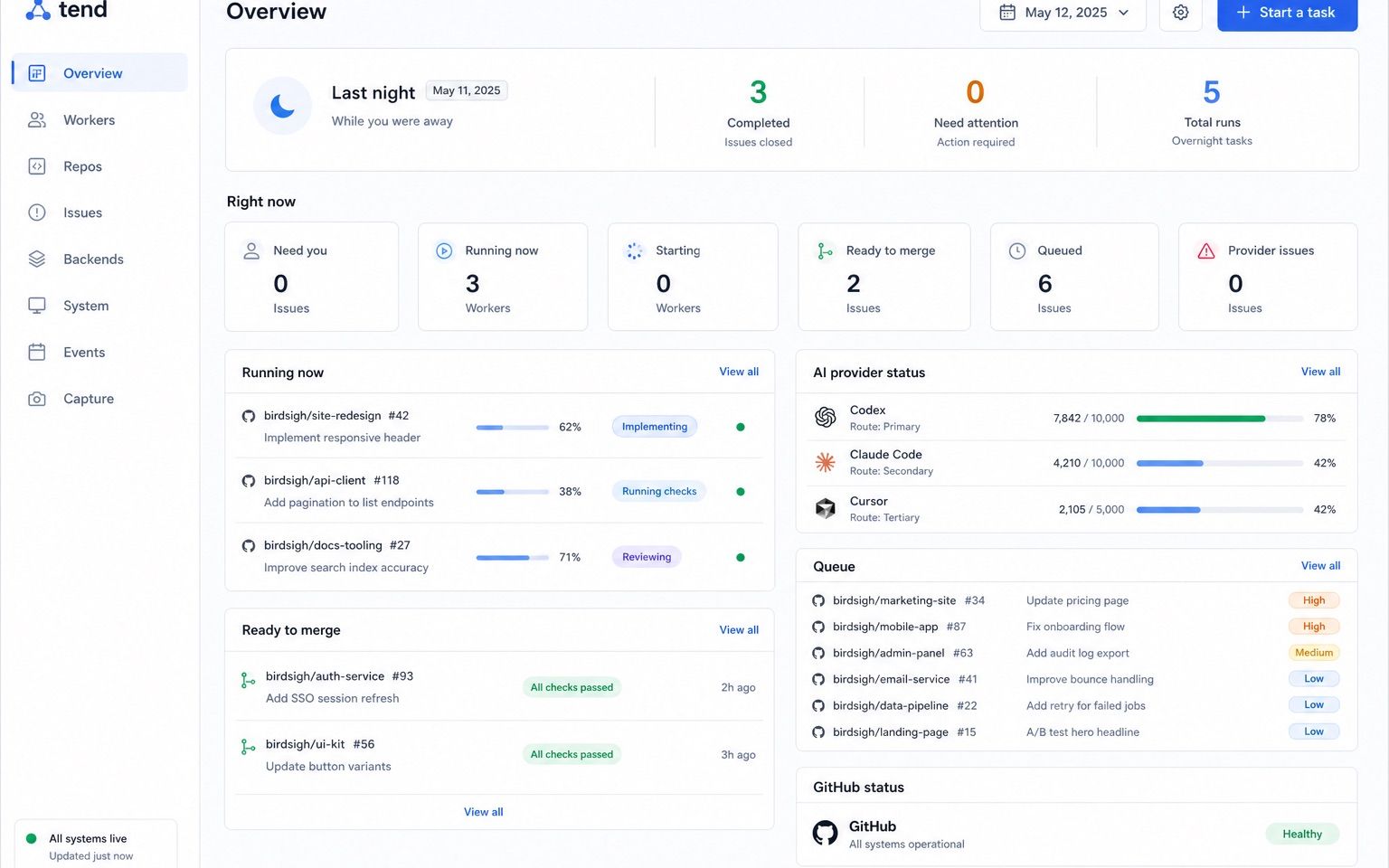The image size is (1389, 868).
Task: Open the May 12, 2025 date dropdown
Action: point(1063,13)
